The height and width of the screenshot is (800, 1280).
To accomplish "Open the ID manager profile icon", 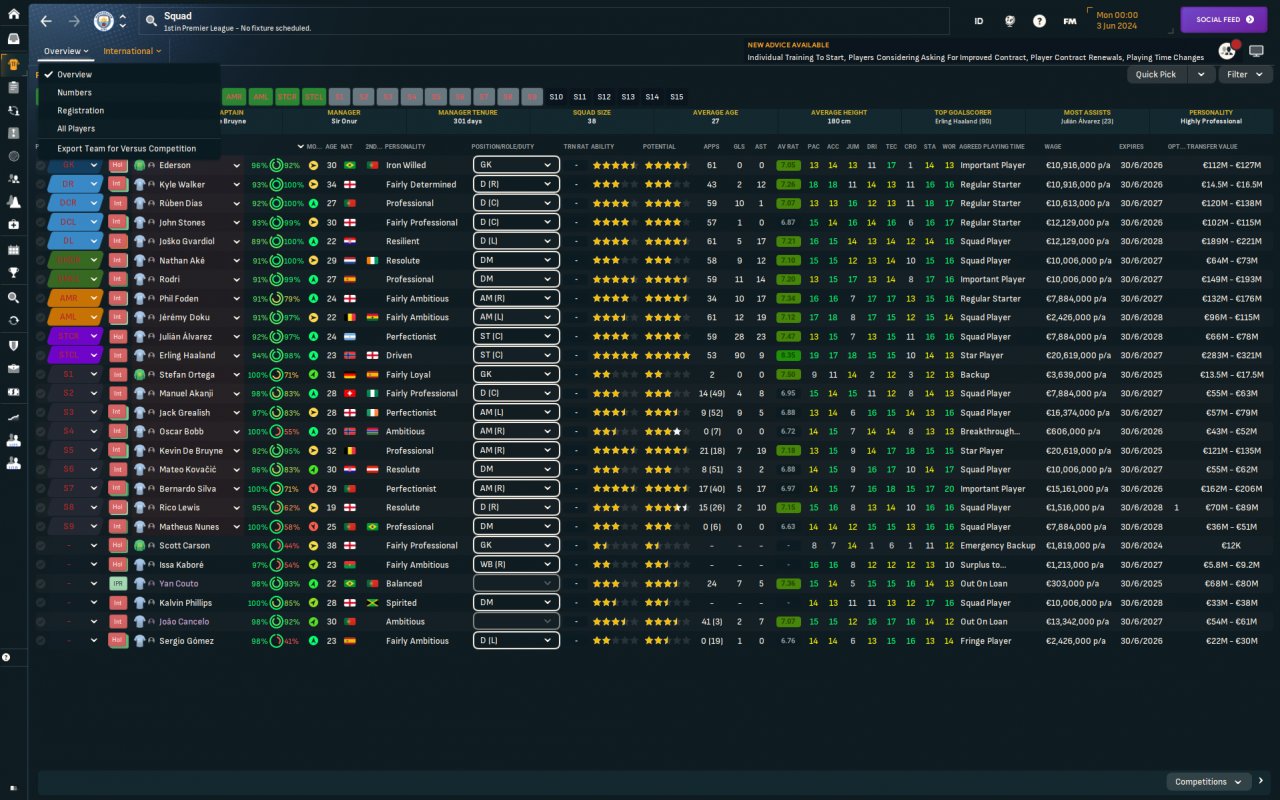I will (x=979, y=21).
